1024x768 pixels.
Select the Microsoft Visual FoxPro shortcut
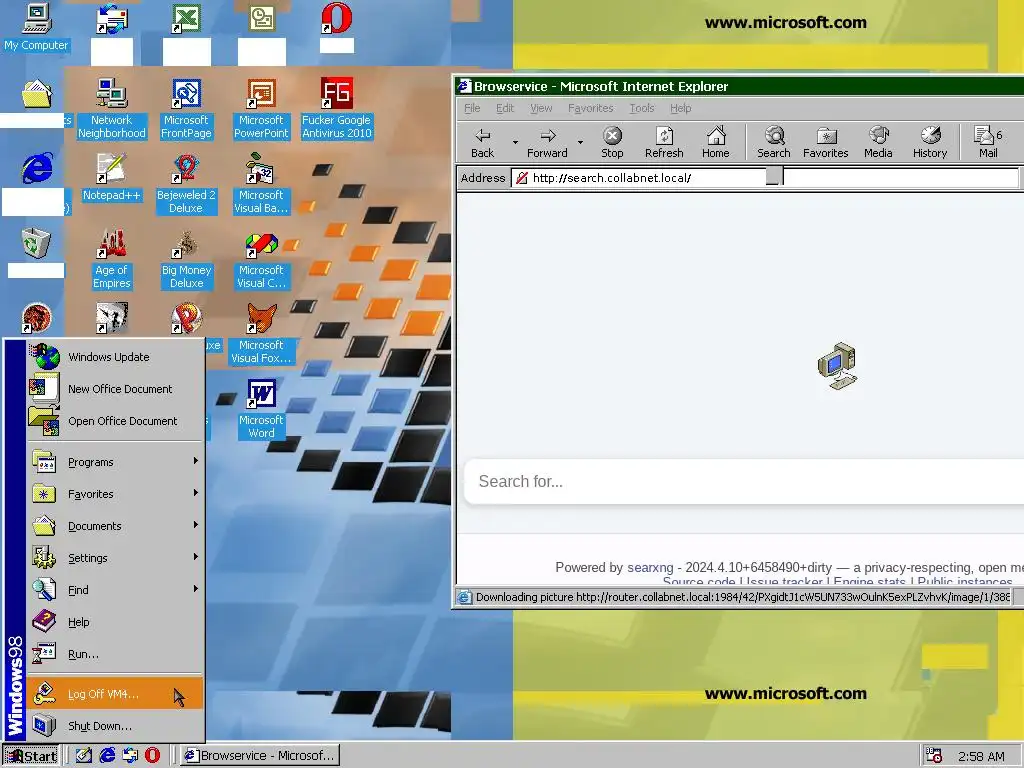click(261, 334)
